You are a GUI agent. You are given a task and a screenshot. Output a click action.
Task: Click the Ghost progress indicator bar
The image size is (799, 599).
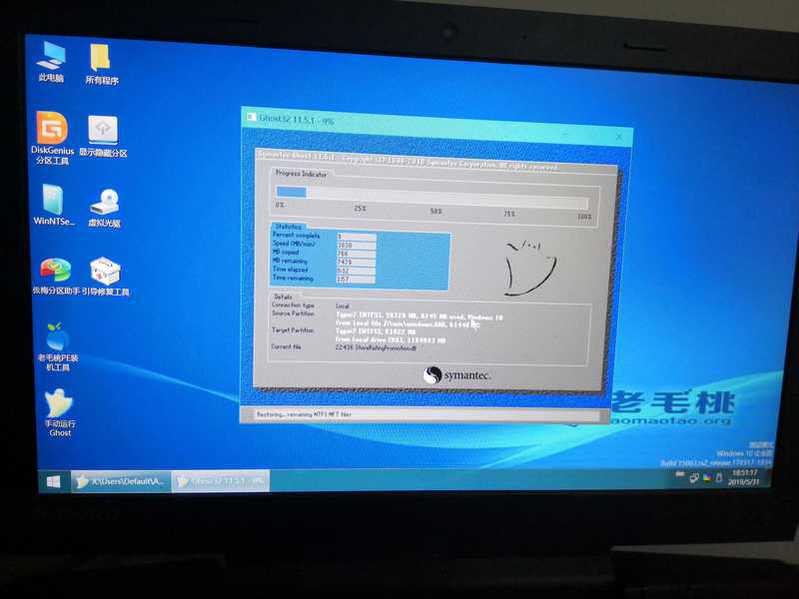(x=432, y=197)
